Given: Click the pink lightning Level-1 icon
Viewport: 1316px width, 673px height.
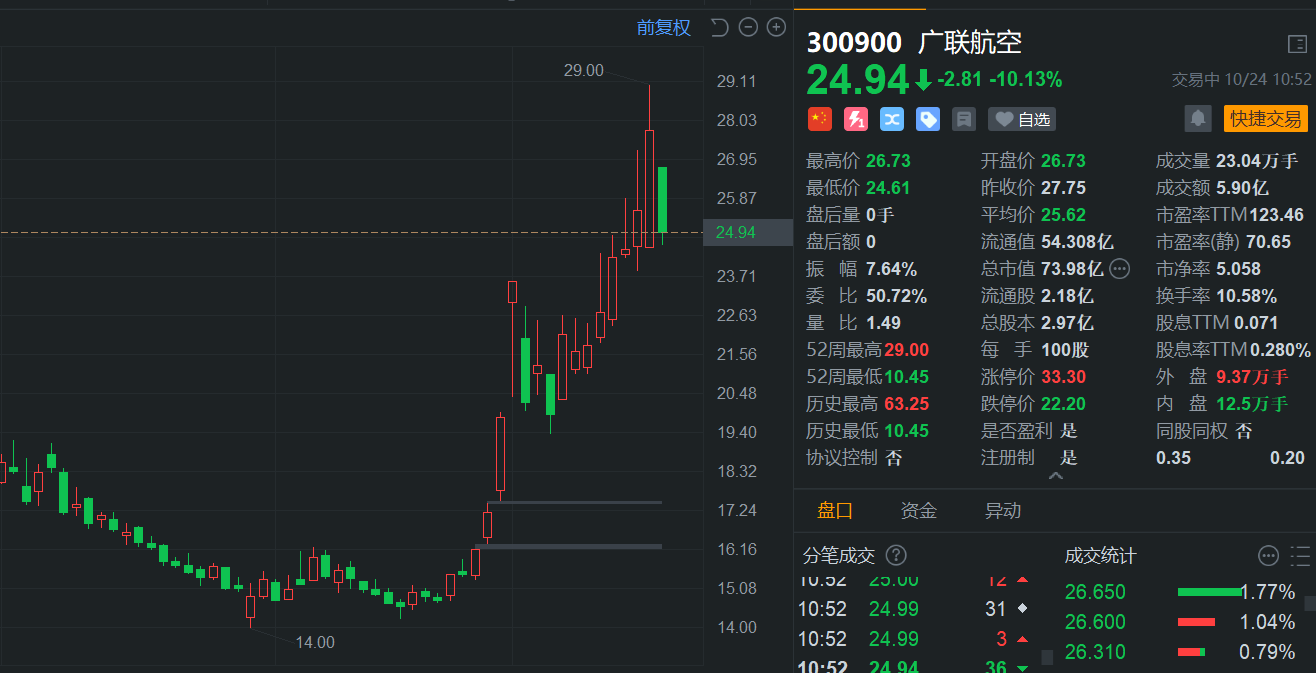Looking at the screenshot, I should 856,119.
